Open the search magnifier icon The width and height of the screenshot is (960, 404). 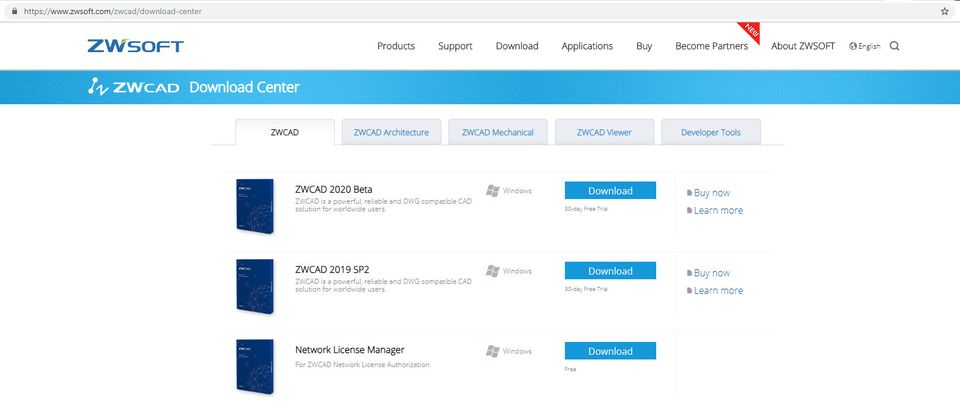click(894, 46)
